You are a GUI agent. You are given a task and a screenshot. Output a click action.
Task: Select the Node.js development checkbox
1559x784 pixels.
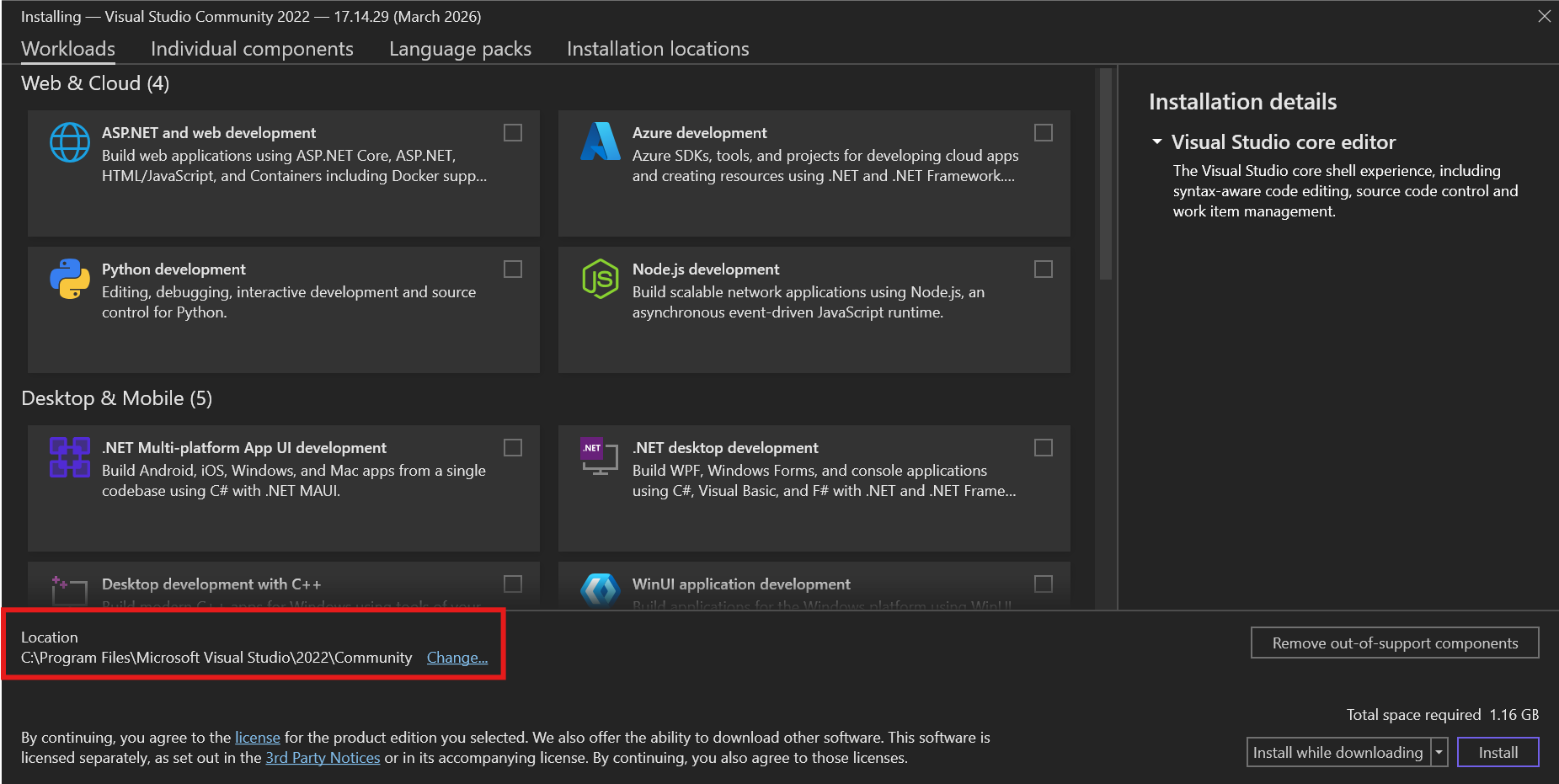tap(1044, 269)
